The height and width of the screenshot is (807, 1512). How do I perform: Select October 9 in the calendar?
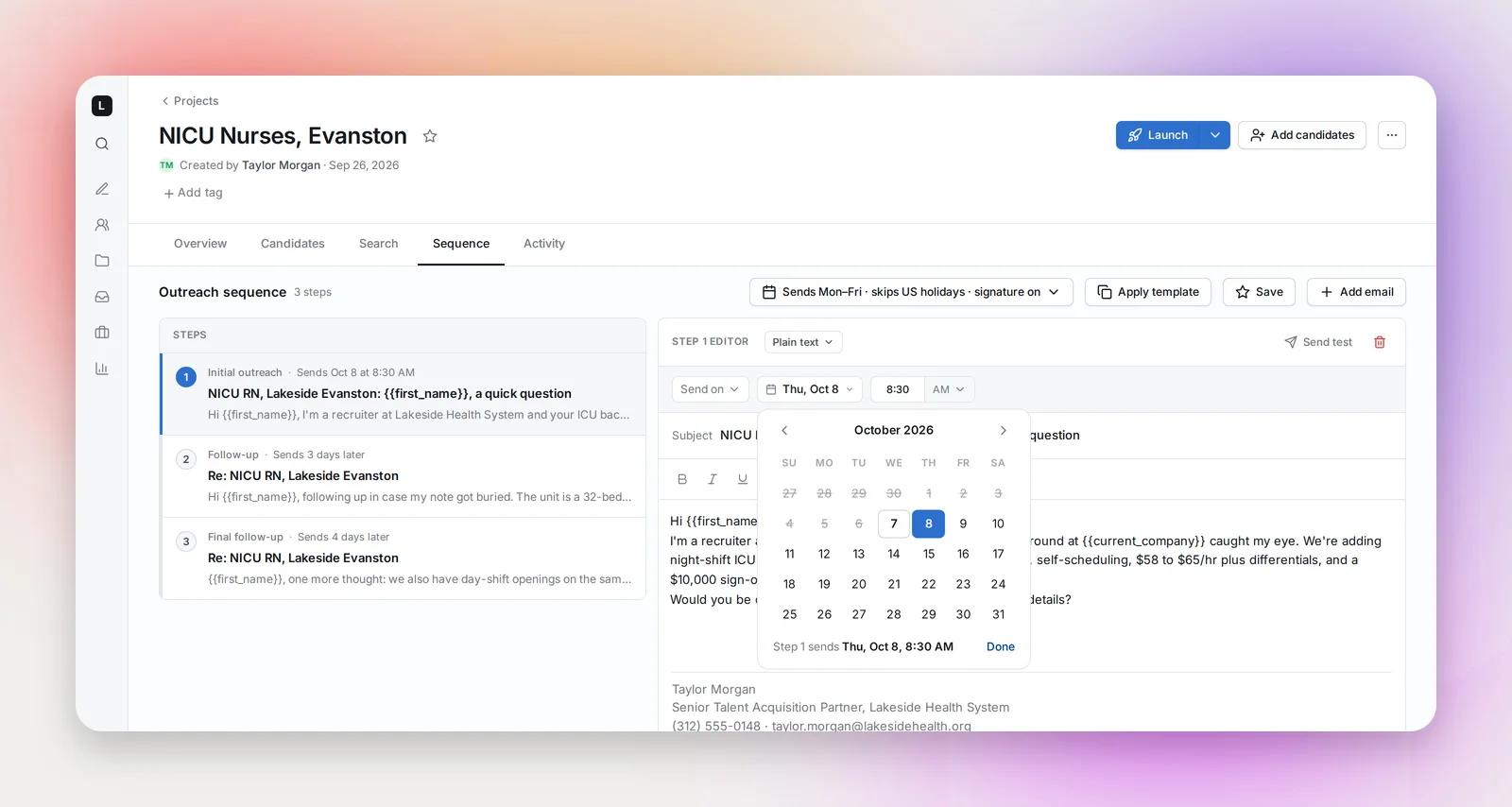pyautogui.click(x=963, y=524)
